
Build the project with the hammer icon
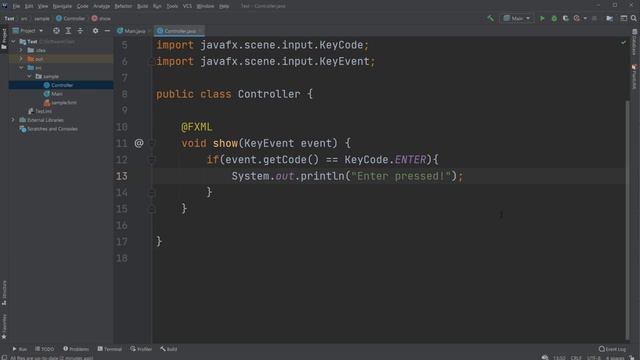tap(490, 18)
